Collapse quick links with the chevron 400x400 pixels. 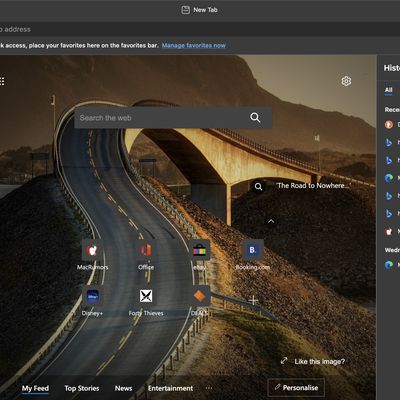click(x=271, y=221)
